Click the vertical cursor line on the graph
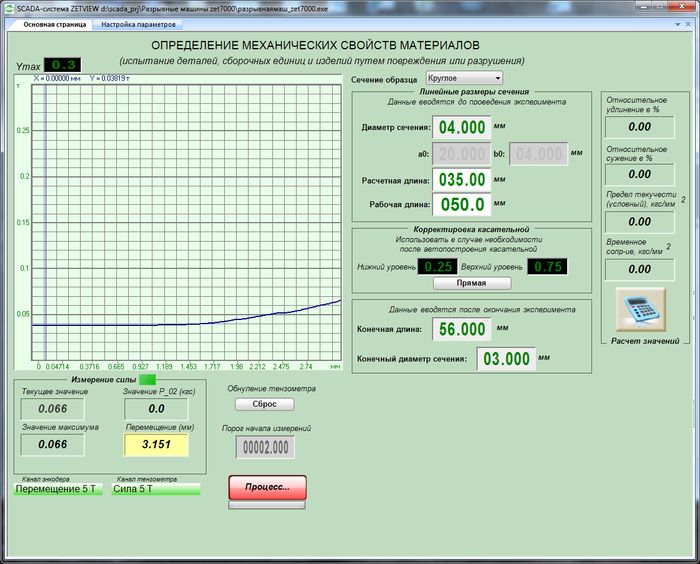700x564 pixels. click(x=45, y=222)
